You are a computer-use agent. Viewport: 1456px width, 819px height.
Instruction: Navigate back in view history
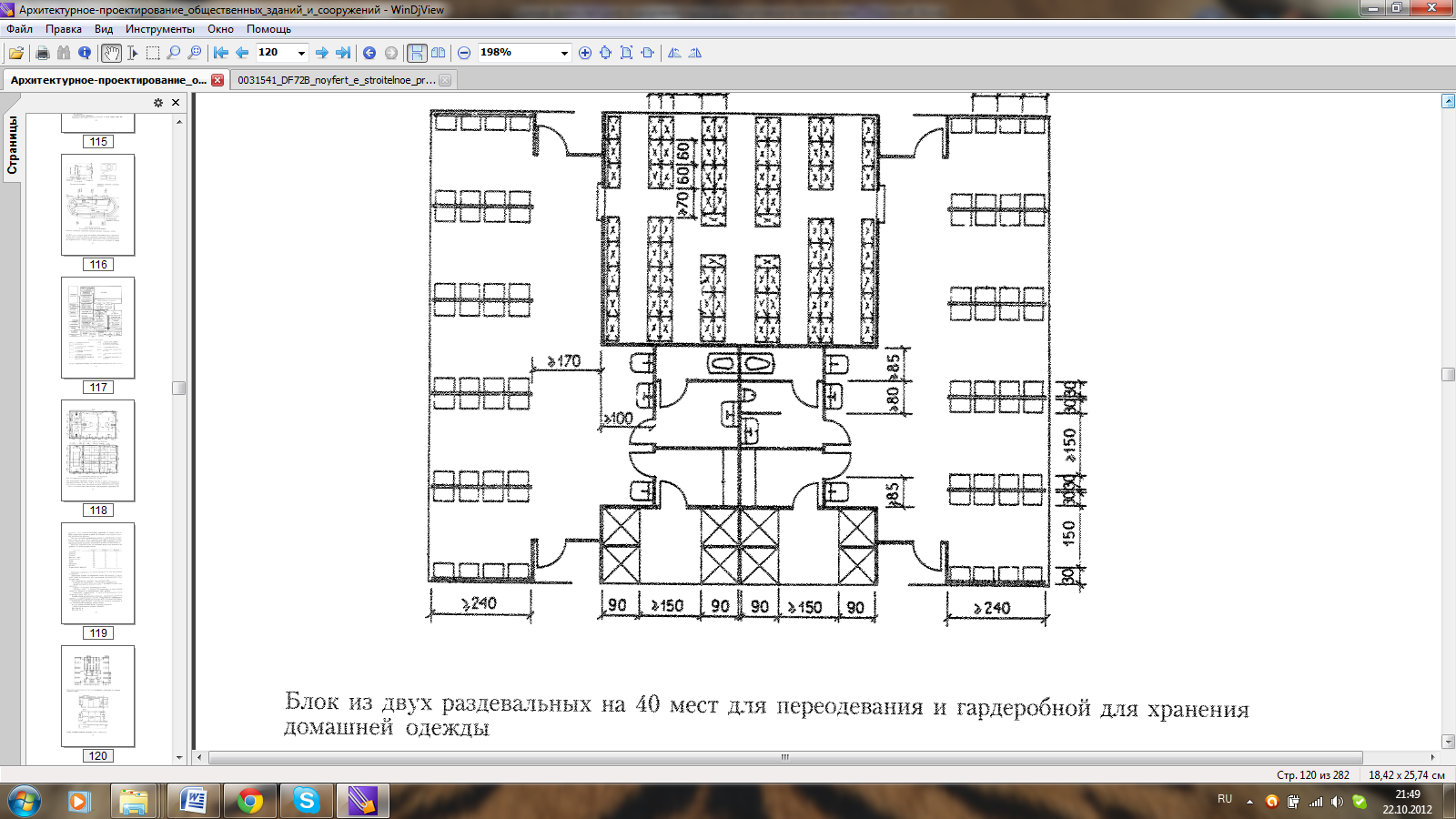pos(369,53)
